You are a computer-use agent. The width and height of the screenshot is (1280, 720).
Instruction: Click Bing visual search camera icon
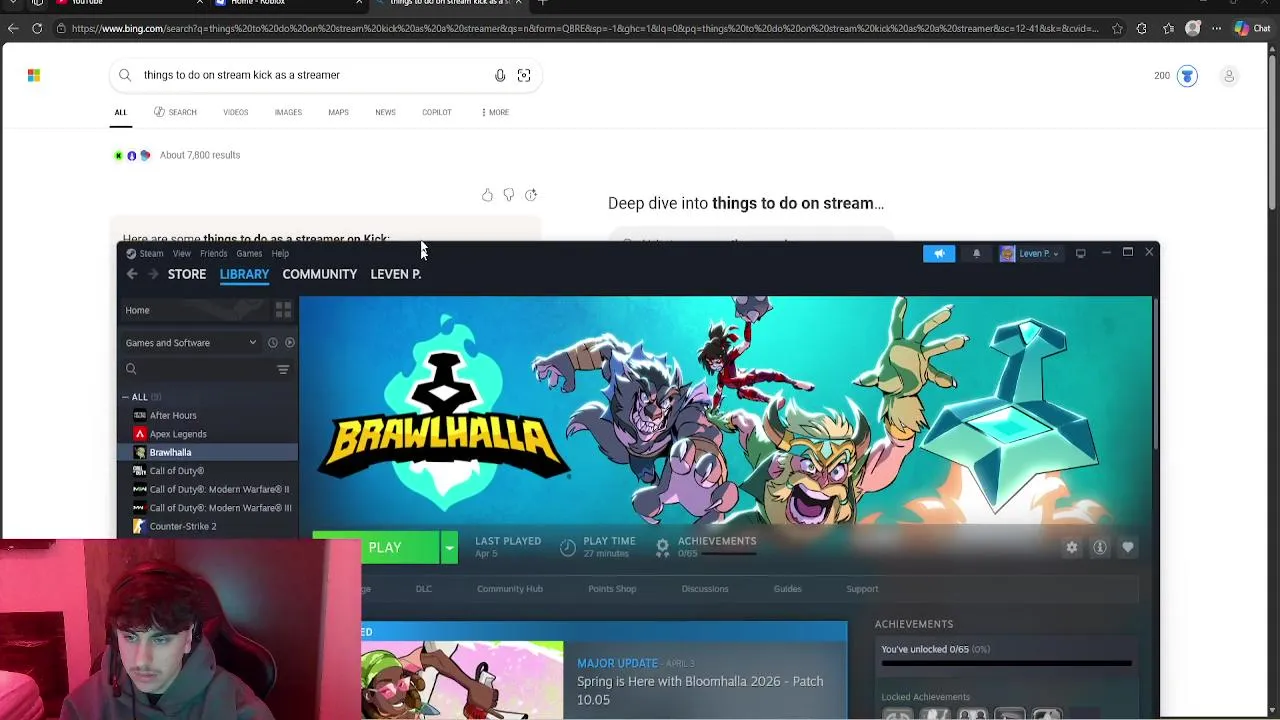tap(524, 75)
